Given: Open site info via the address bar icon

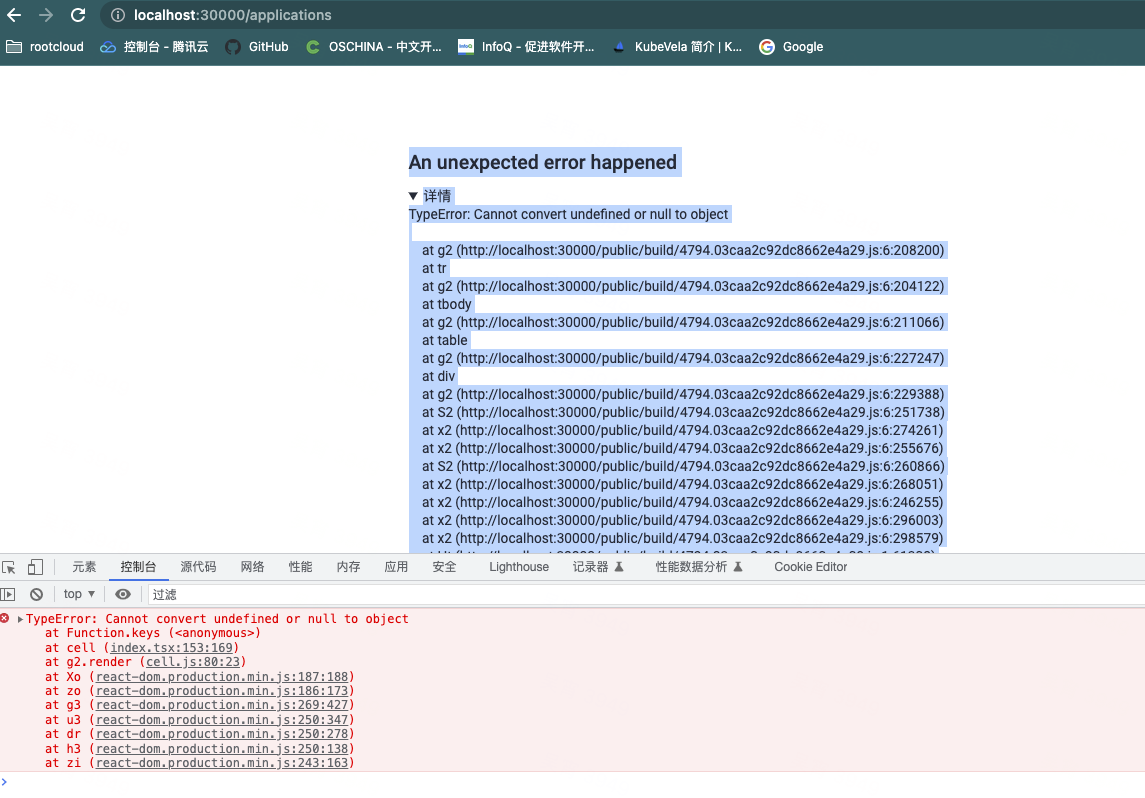Looking at the screenshot, I should 119,15.
